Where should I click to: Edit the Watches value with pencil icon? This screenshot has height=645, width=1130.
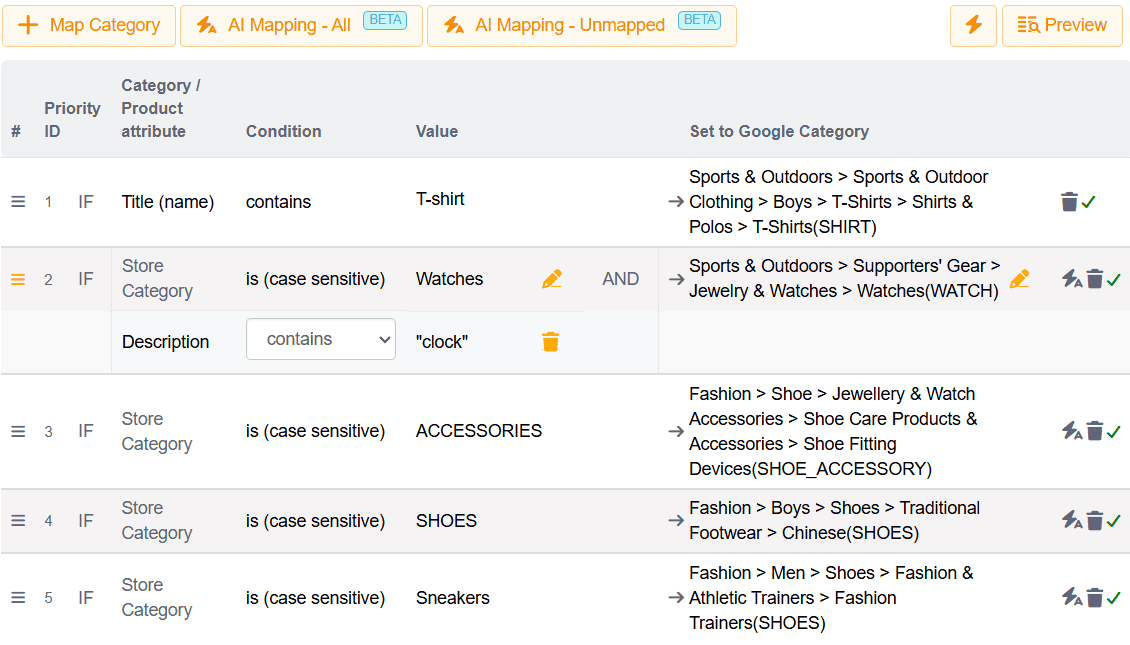point(551,279)
